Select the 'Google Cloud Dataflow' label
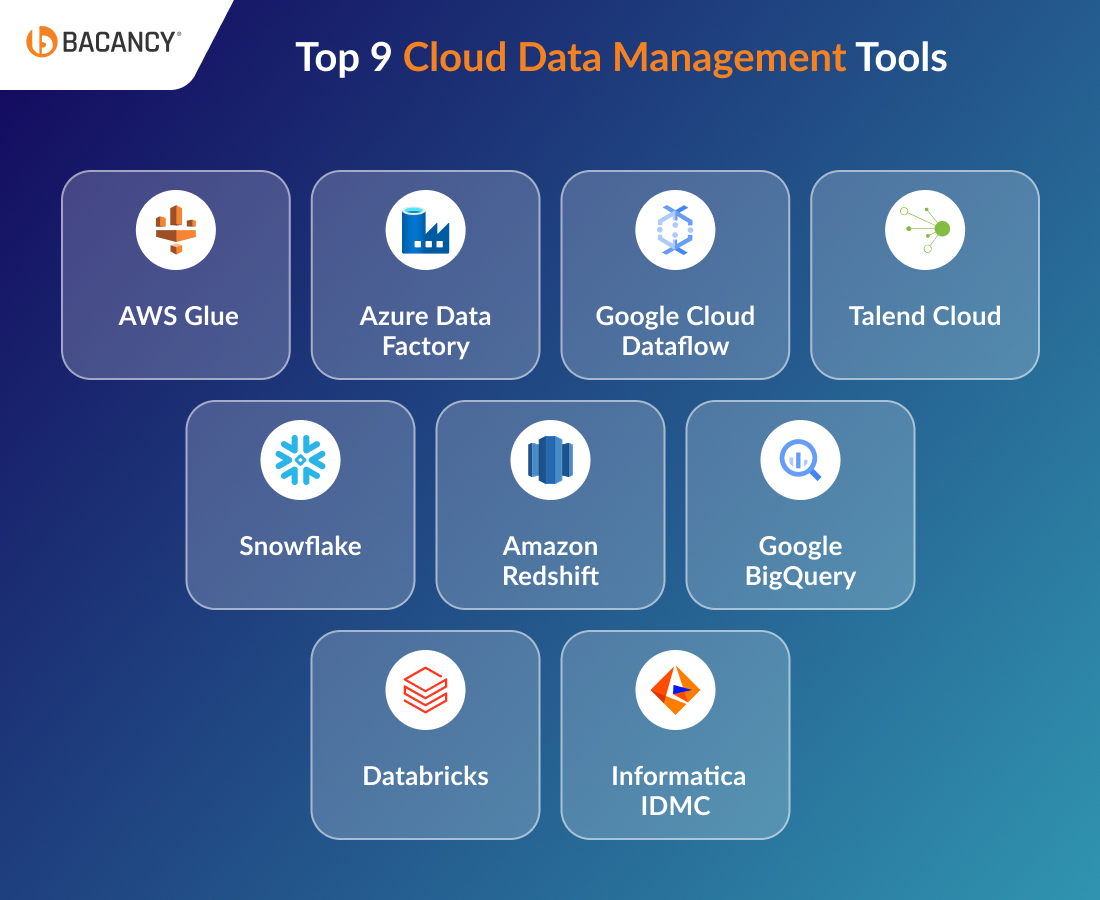Screen dimensions: 1100x900 coord(676,331)
